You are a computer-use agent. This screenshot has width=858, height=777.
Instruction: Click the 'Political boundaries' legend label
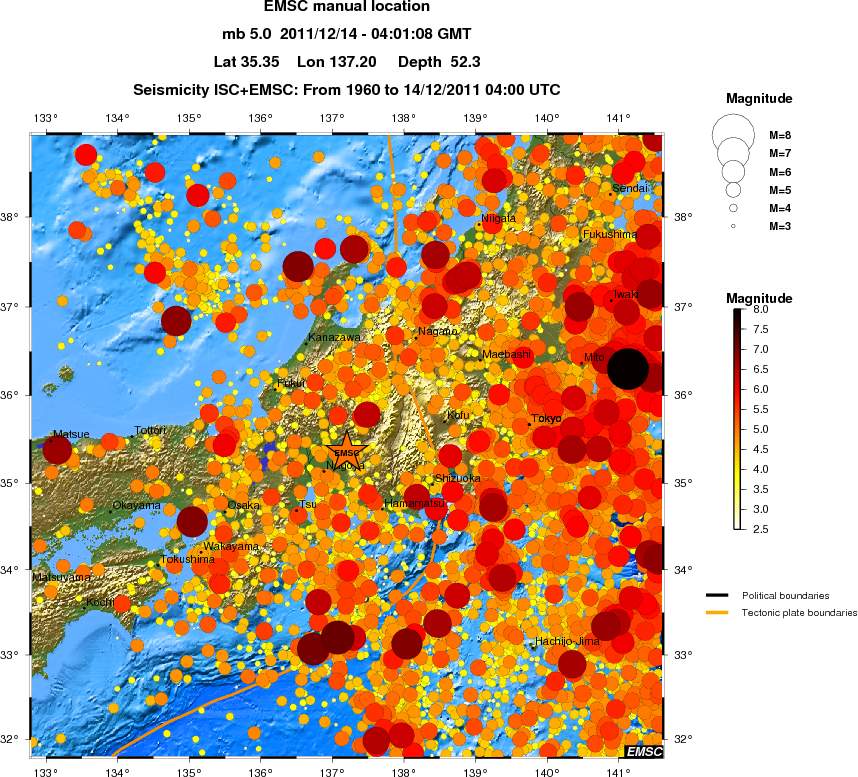785,595
